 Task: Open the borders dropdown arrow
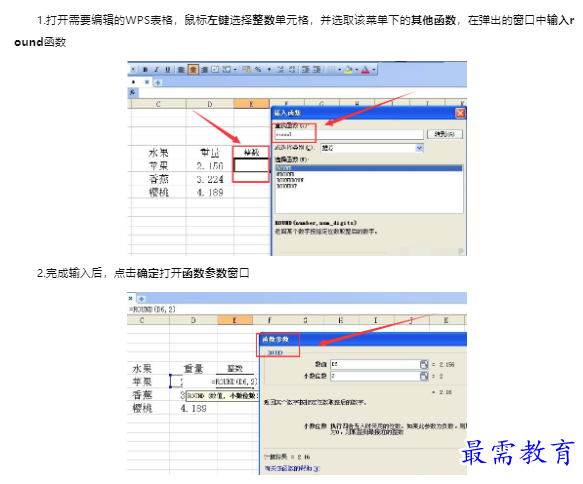(x=339, y=70)
